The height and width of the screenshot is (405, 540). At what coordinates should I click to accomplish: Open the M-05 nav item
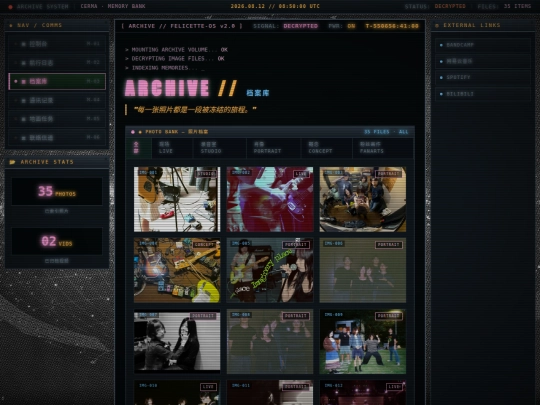[x=57, y=119]
